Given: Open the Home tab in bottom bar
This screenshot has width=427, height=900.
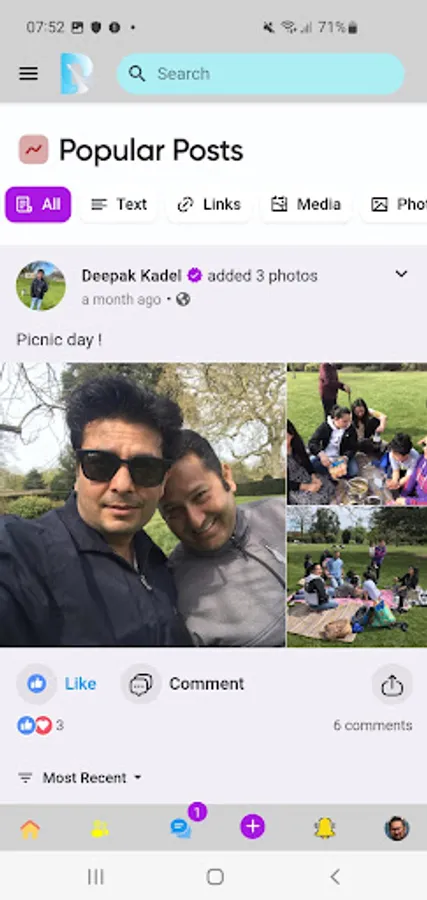Looking at the screenshot, I should pos(30,829).
